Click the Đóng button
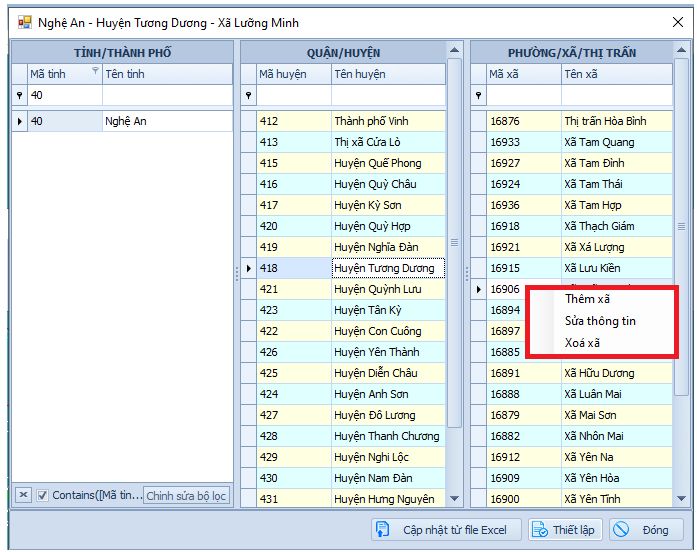The image size is (697, 552). tap(646, 530)
